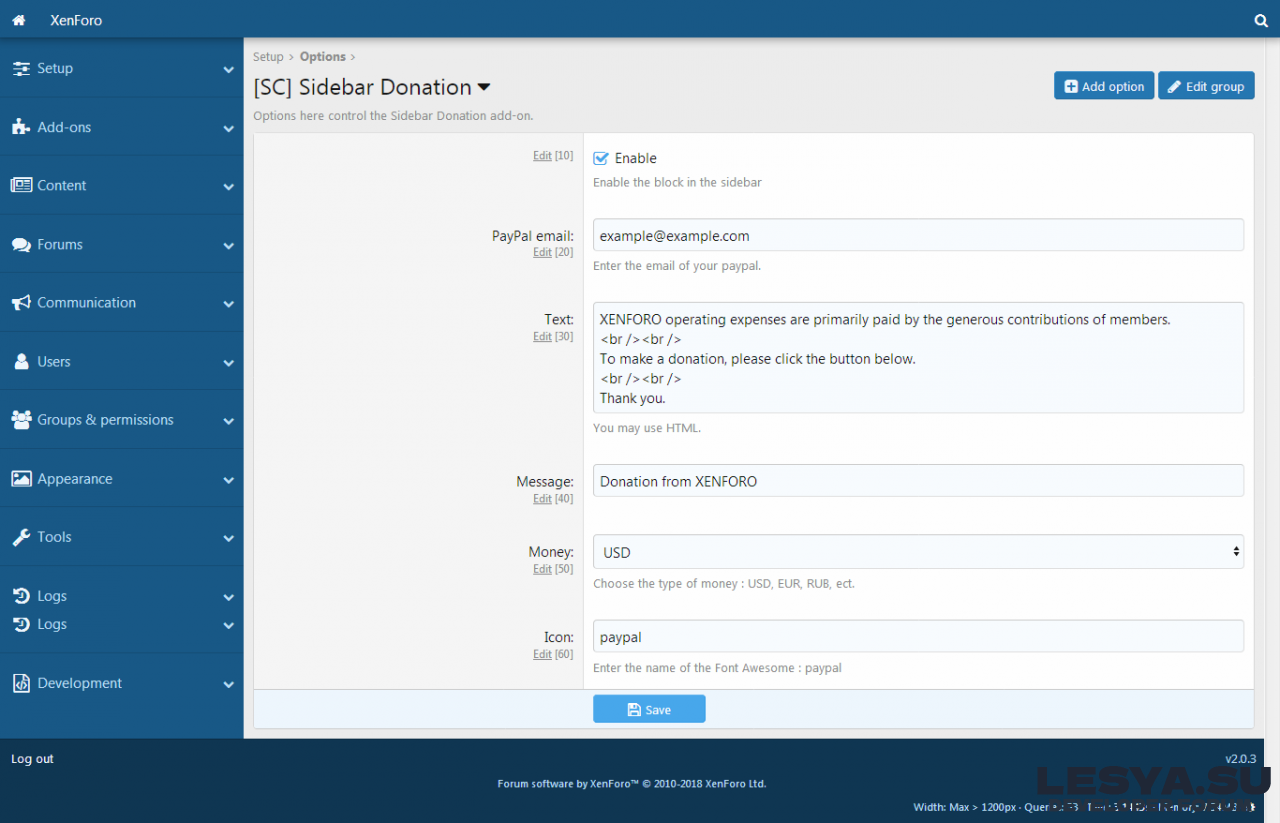This screenshot has height=823, width=1280.
Task: Click the Options breadcrumb link
Action: coord(322,57)
